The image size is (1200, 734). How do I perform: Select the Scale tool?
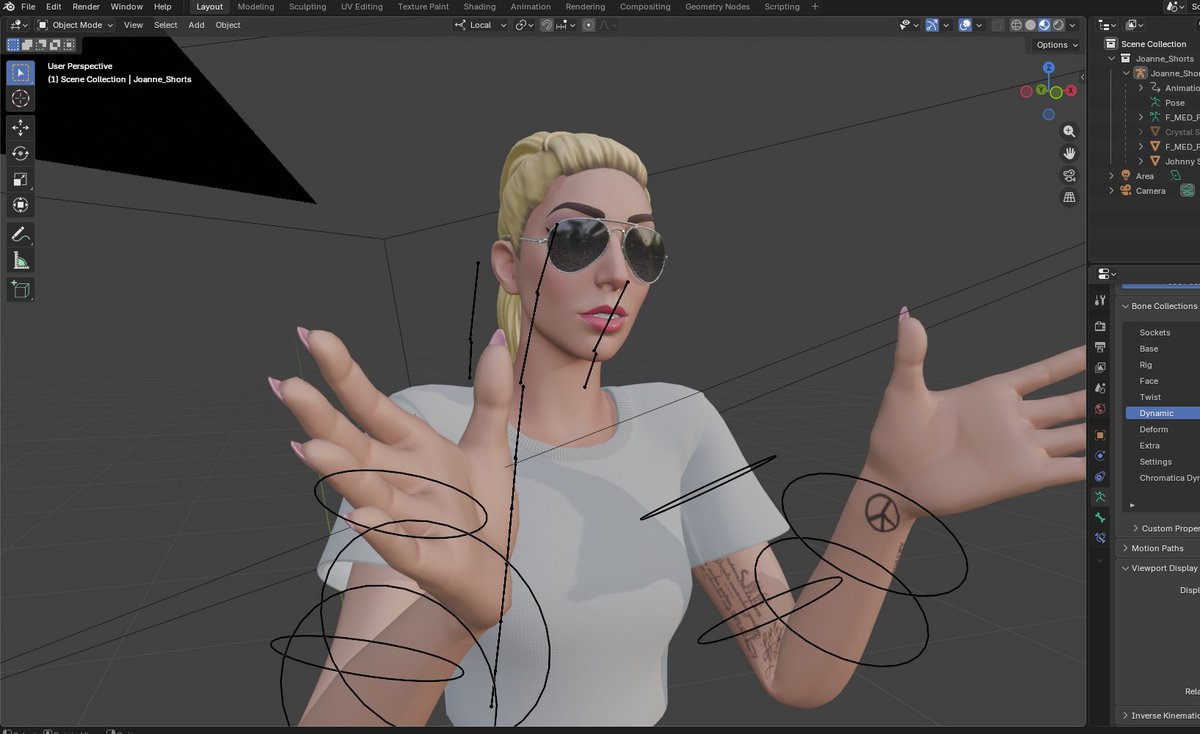pyautogui.click(x=20, y=180)
